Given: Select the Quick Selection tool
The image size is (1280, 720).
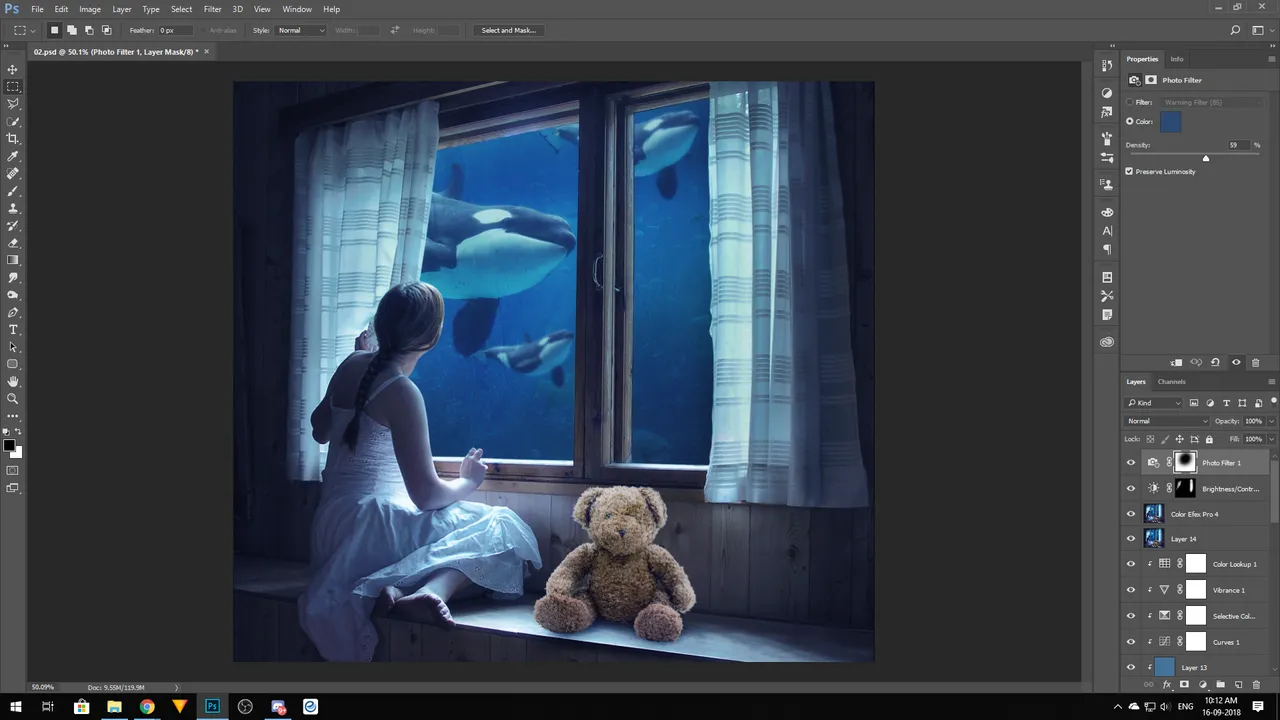Looking at the screenshot, I should click(x=13, y=121).
